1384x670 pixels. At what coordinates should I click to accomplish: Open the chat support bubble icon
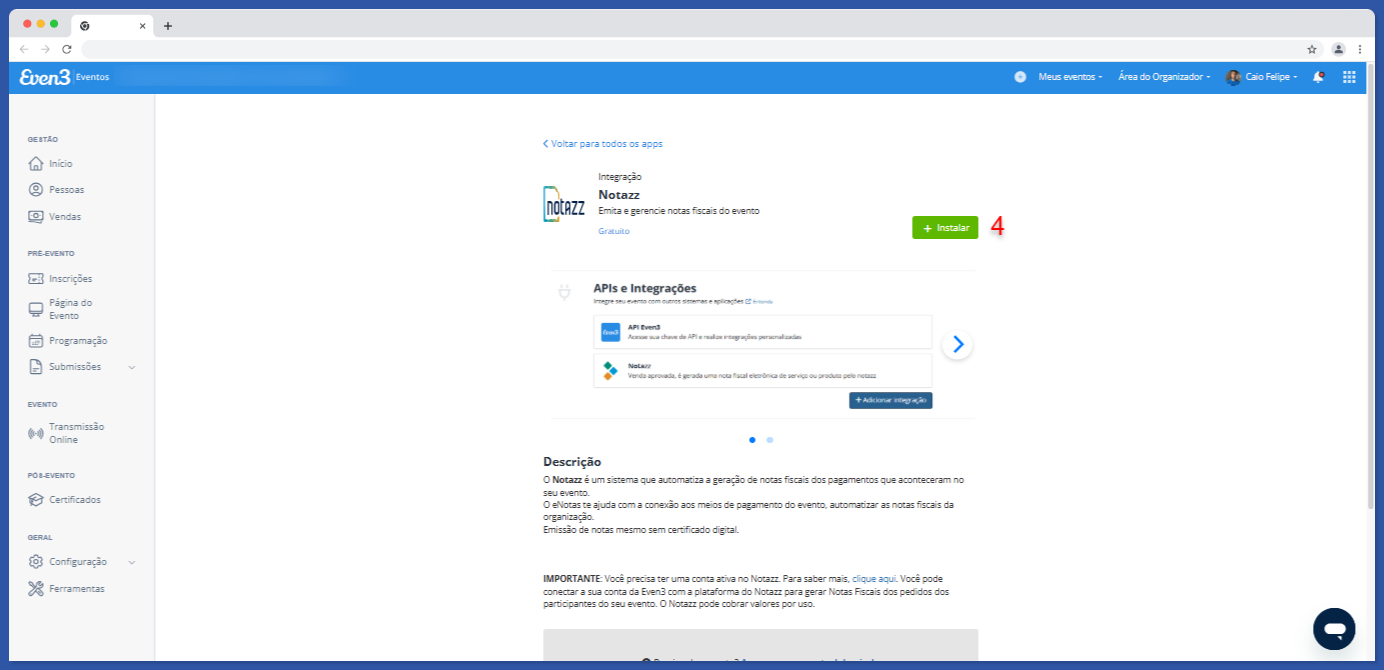(x=1334, y=629)
